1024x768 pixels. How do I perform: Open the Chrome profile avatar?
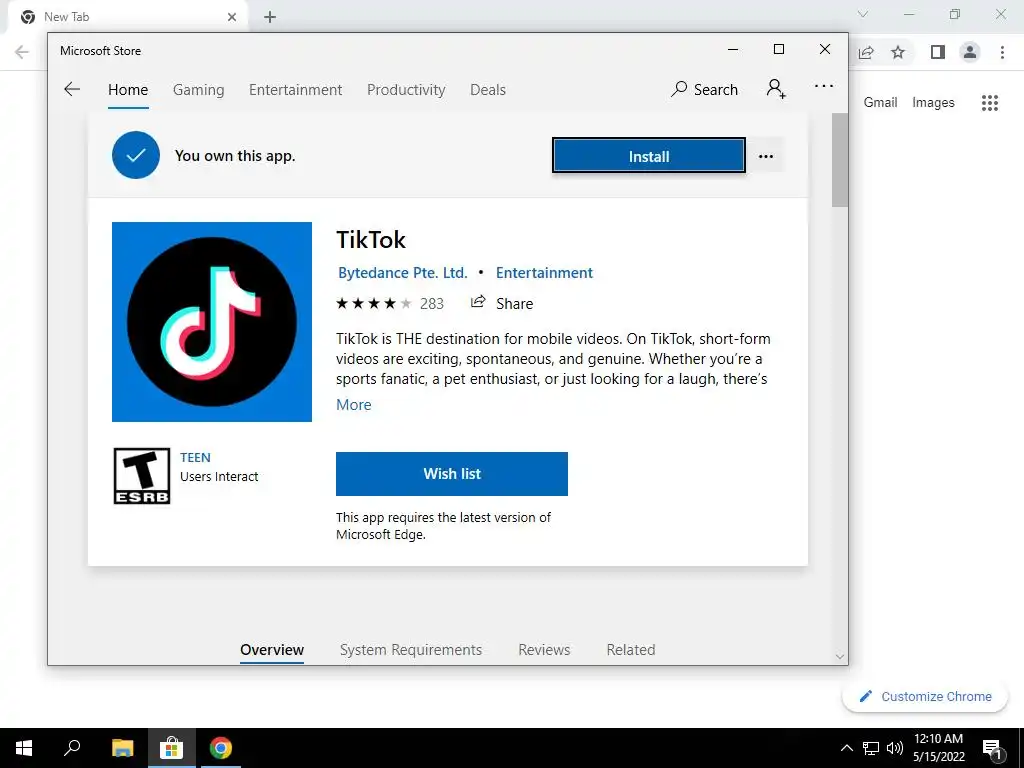(970, 52)
